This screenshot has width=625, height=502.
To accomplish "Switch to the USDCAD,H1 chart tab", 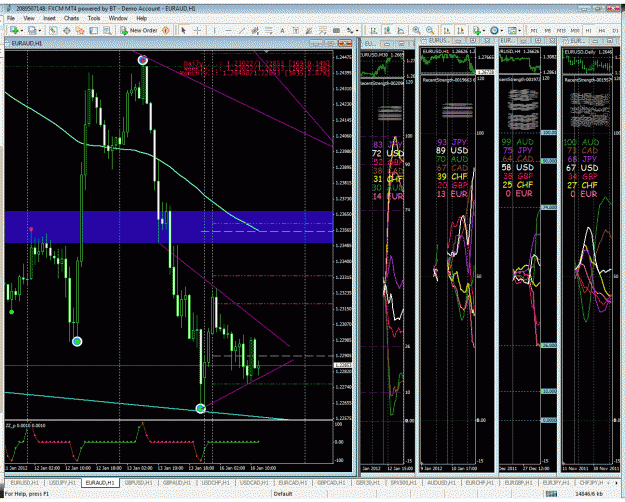I will 254,483.
